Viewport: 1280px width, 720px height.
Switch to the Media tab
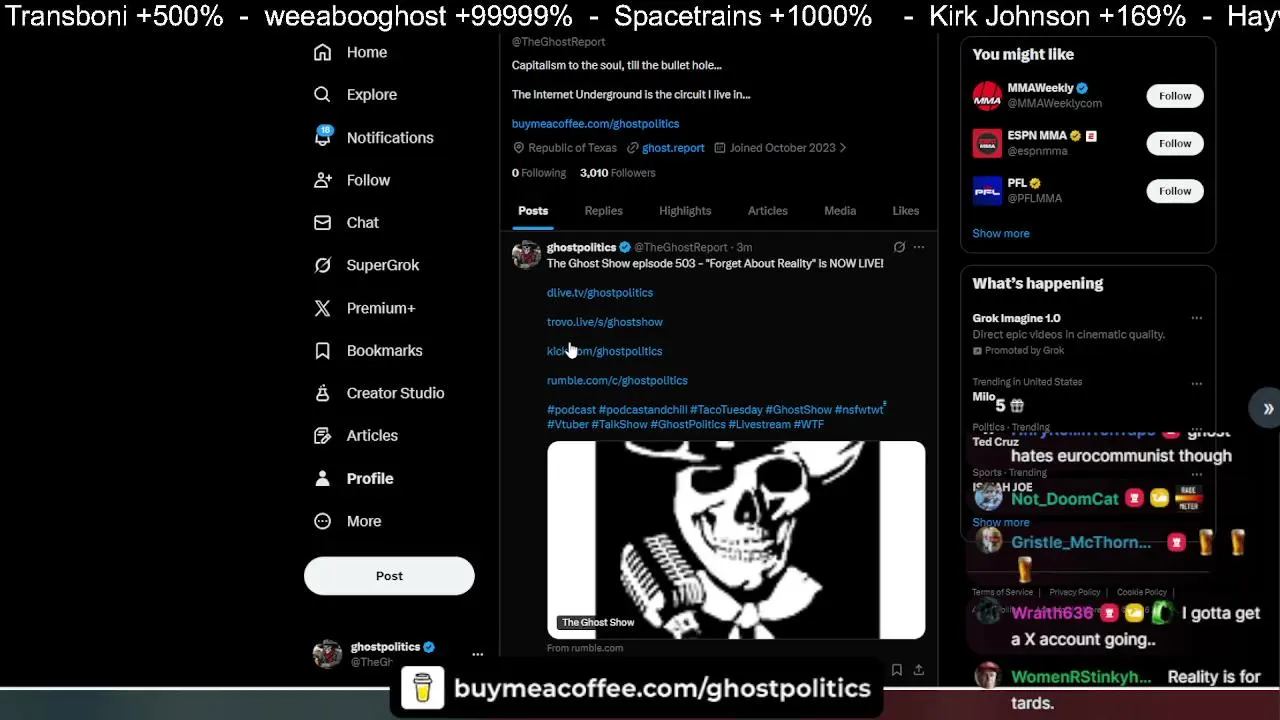coord(840,211)
